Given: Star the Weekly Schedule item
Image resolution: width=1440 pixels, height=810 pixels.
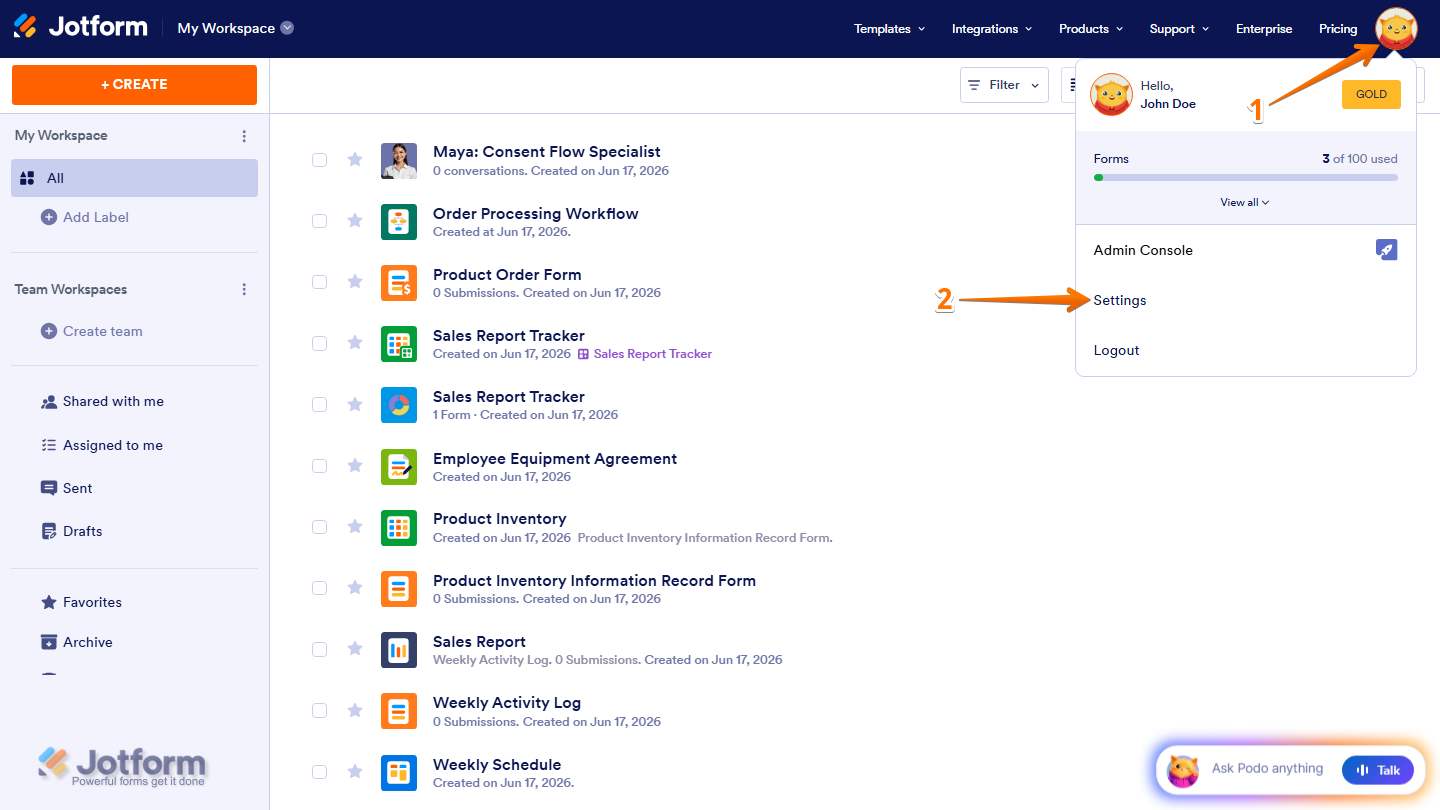Looking at the screenshot, I should (354, 771).
